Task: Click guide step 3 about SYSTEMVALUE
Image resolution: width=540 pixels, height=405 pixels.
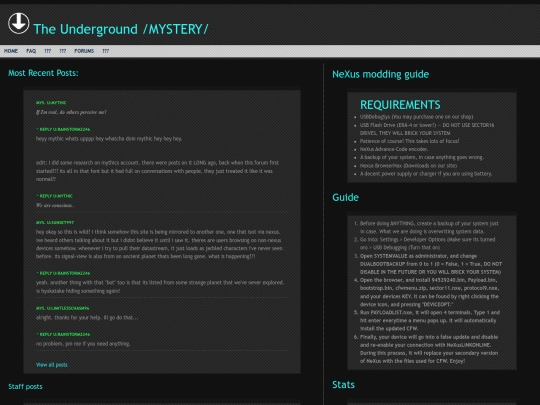Action: pos(431,264)
